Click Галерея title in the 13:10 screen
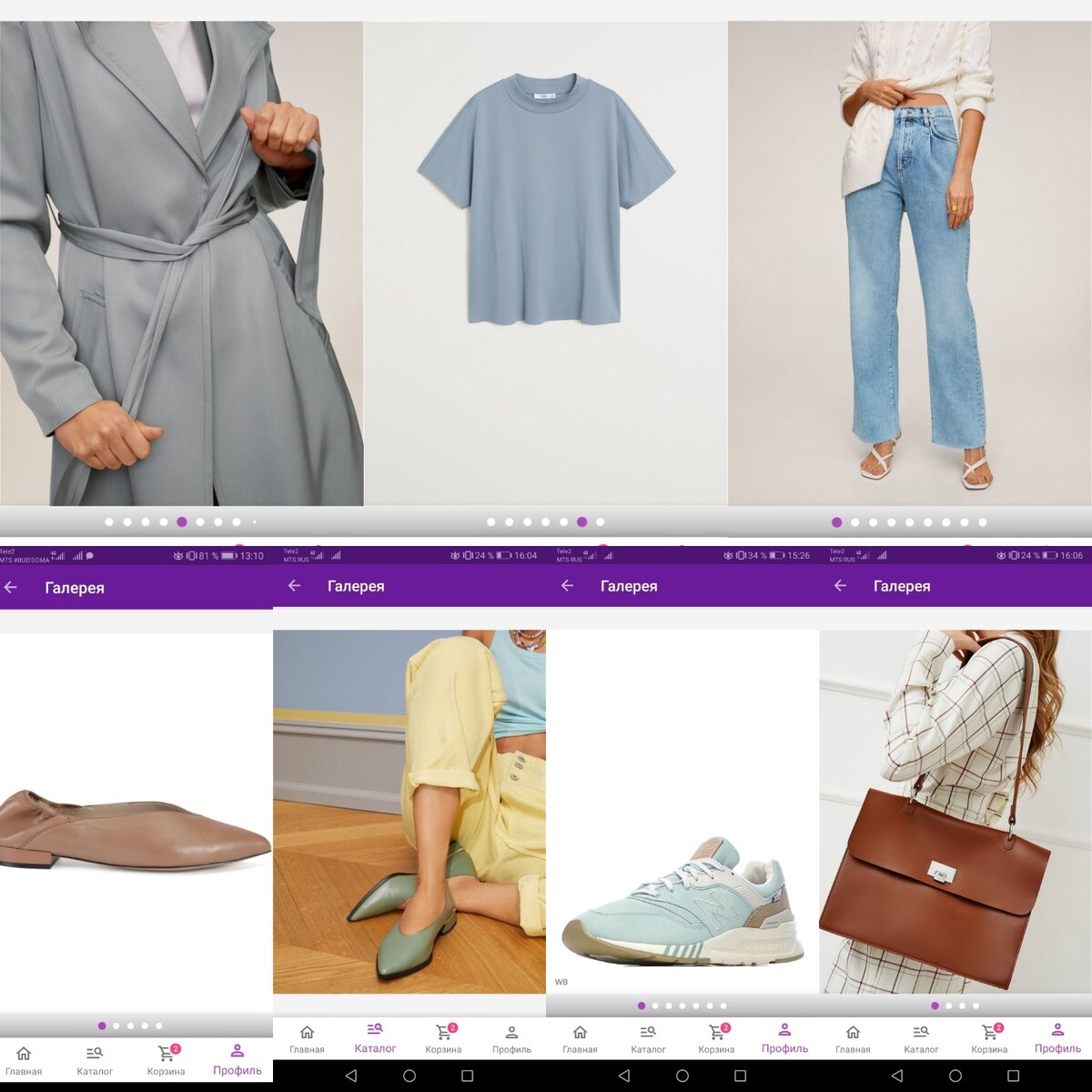Screen dimensions: 1092x1092 click(75, 588)
